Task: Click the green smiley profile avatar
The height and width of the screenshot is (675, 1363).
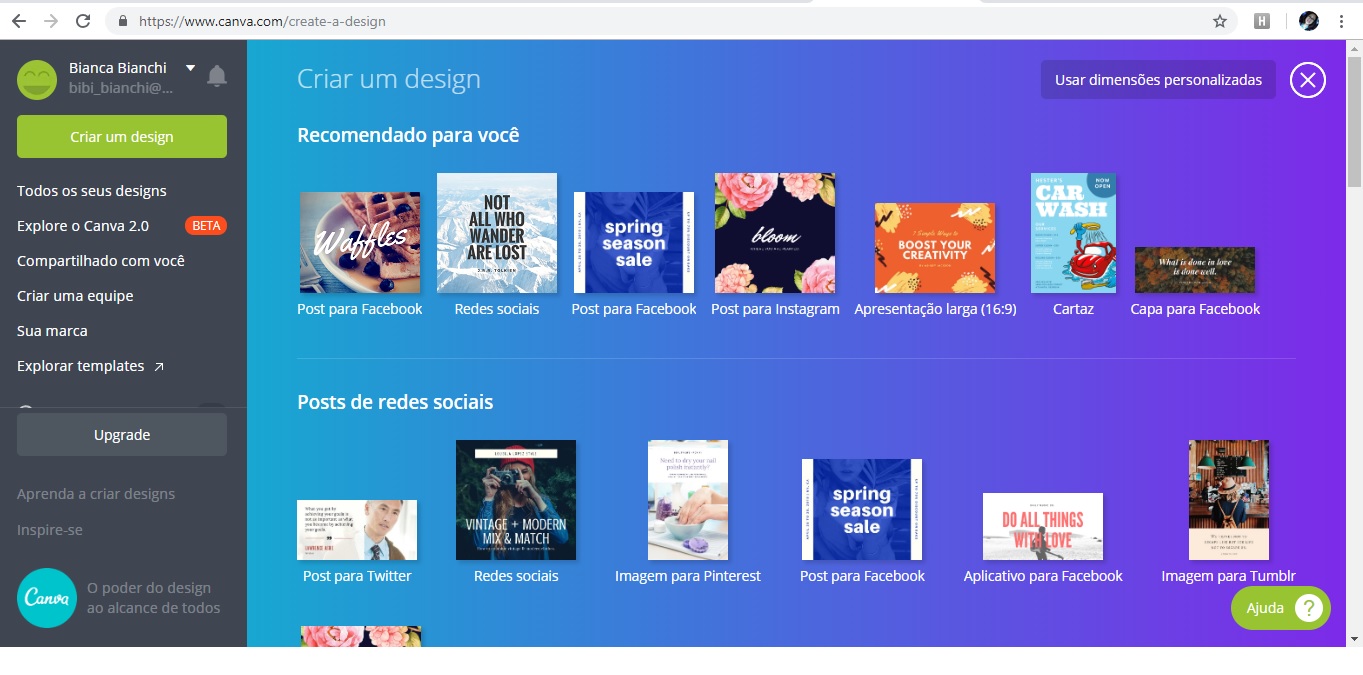Action: click(x=37, y=80)
